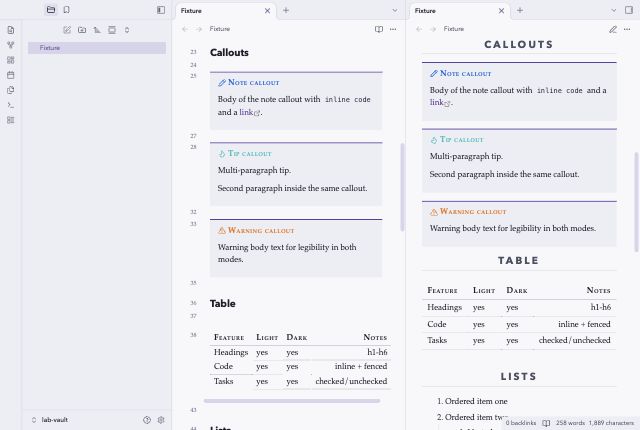Viewport: 640px width, 430px height.
Task: Click '1,889 characters' in status bar
Action: (x=611, y=423)
